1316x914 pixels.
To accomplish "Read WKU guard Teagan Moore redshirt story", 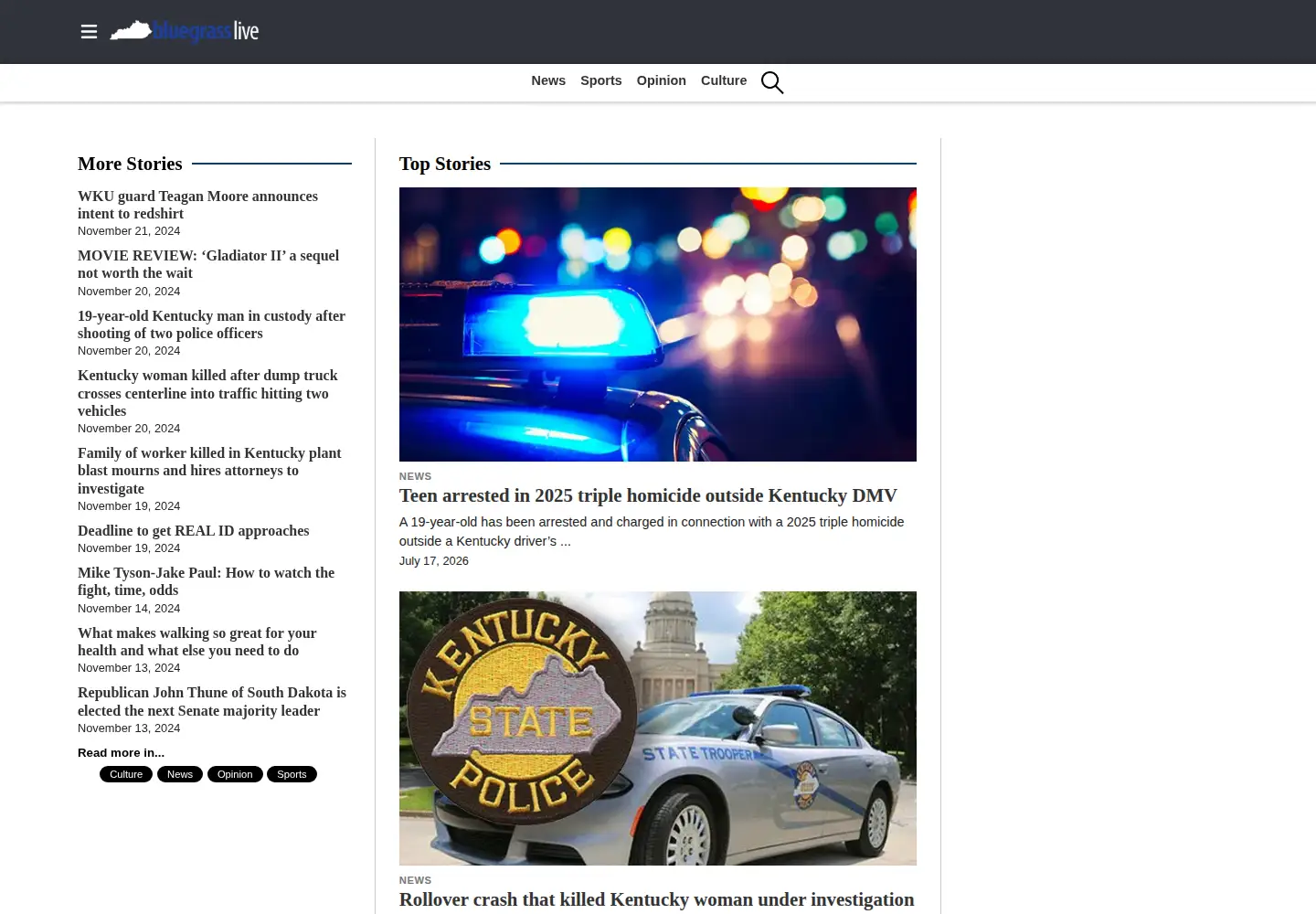I will point(197,205).
